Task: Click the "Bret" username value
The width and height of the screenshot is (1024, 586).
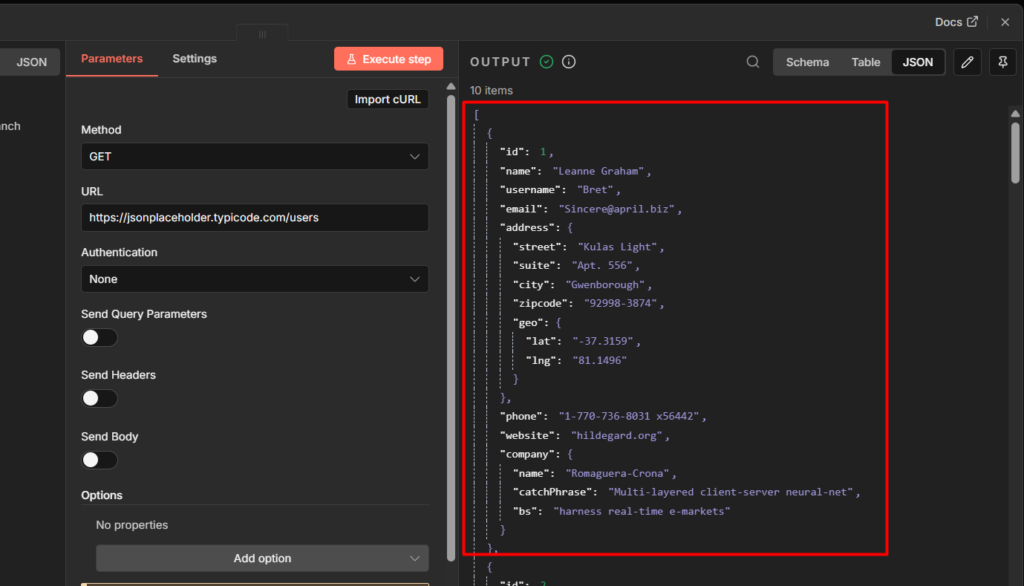Action: pyautogui.click(x=596, y=190)
